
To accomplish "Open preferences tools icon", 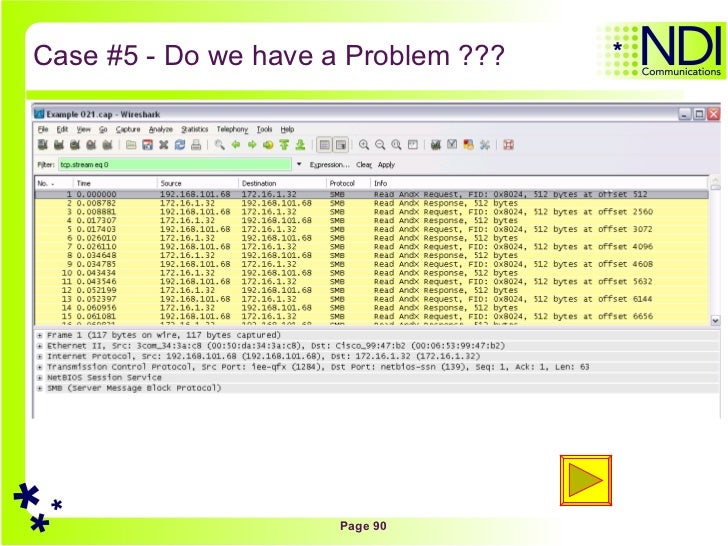I will point(485,145).
